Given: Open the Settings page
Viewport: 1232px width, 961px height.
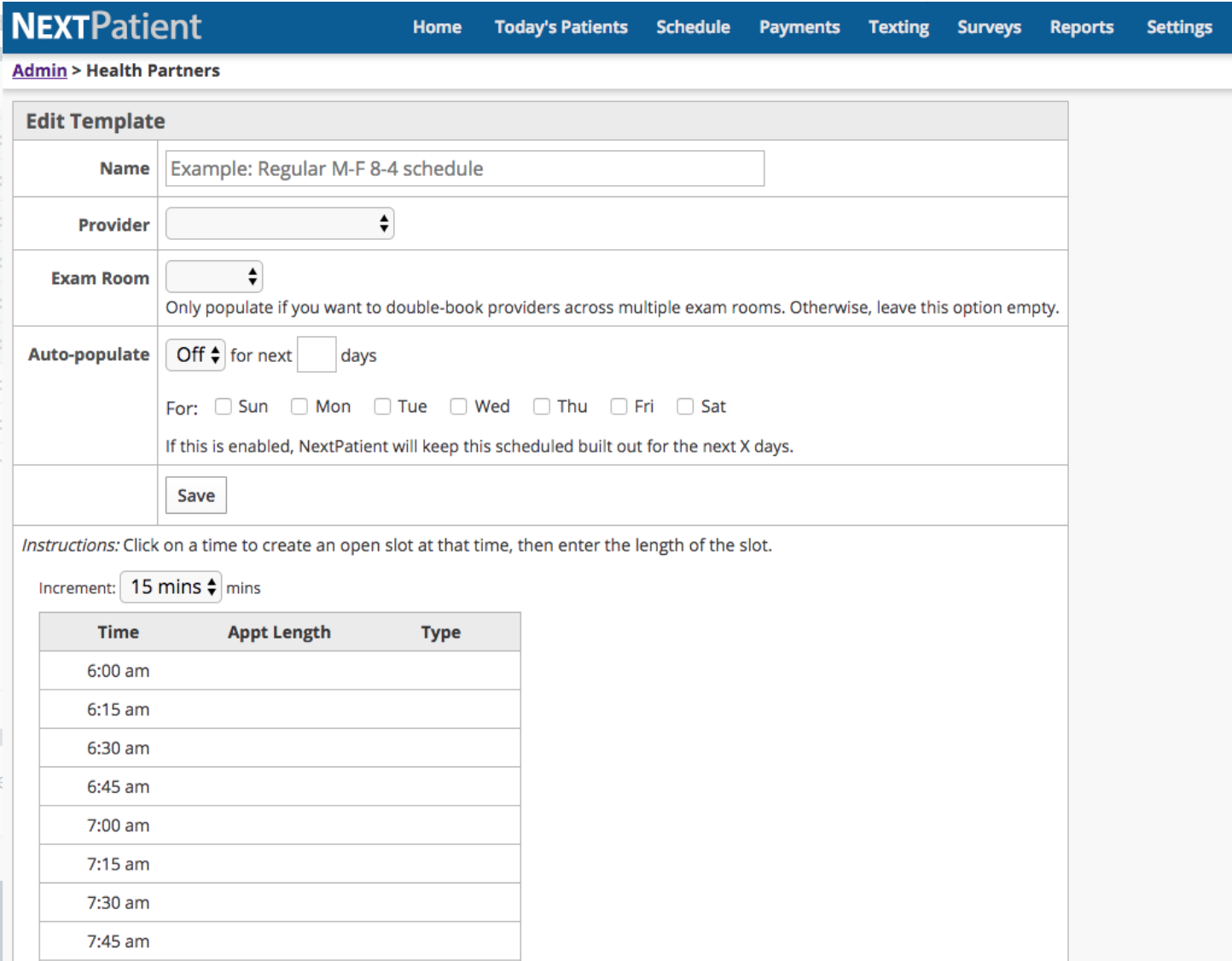Looking at the screenshot, I should 1179,26.
